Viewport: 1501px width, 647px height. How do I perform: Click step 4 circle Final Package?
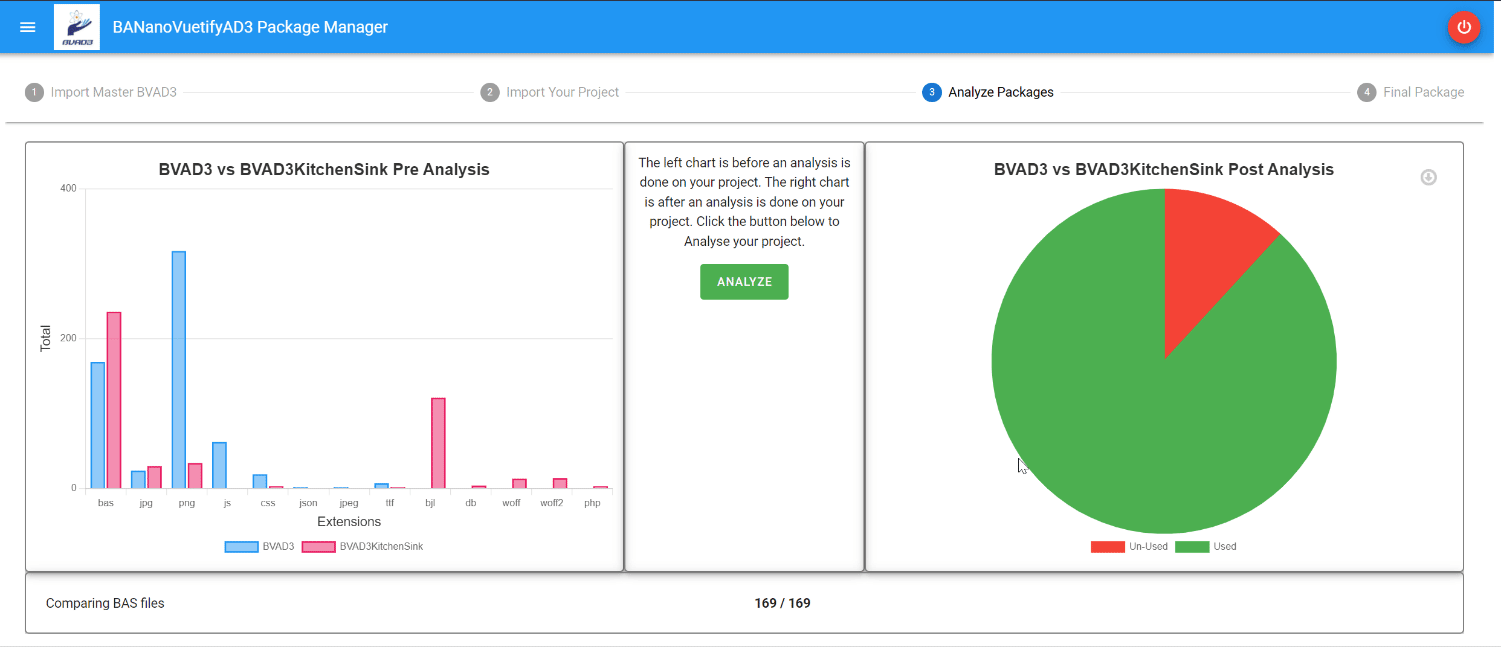1367,92
